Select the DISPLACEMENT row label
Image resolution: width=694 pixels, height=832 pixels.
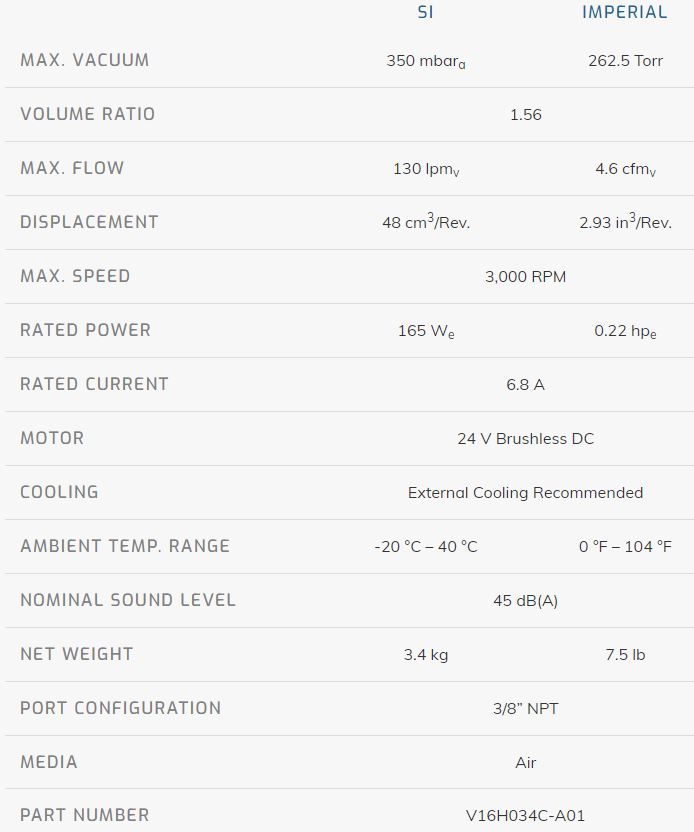click(89, 222)
